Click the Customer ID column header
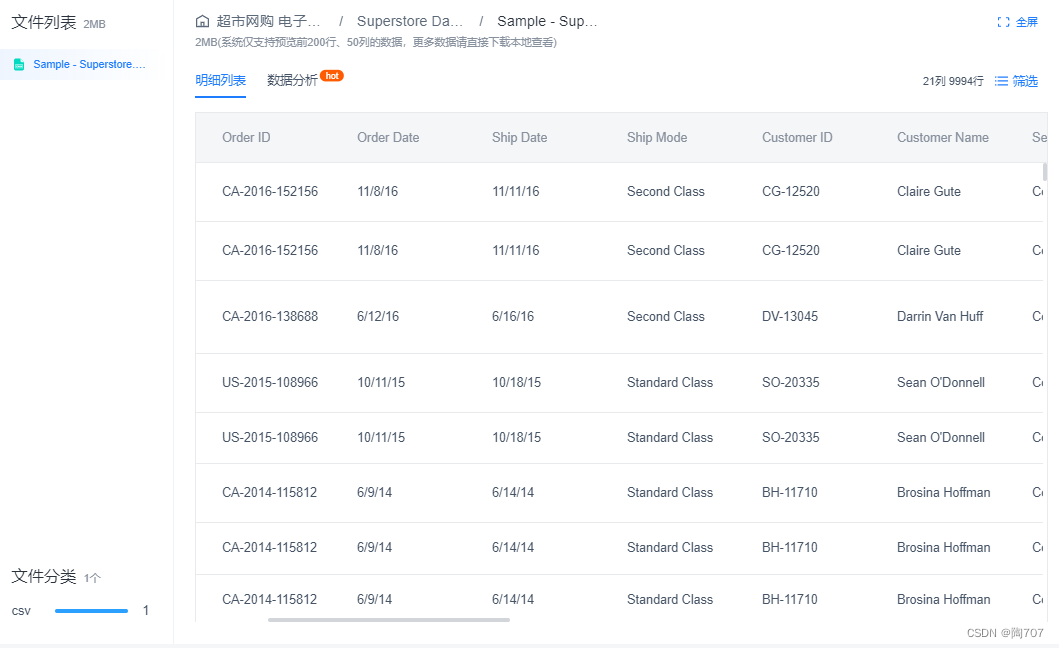This screenshot has width=1059, height=648. tap(797, 138)
